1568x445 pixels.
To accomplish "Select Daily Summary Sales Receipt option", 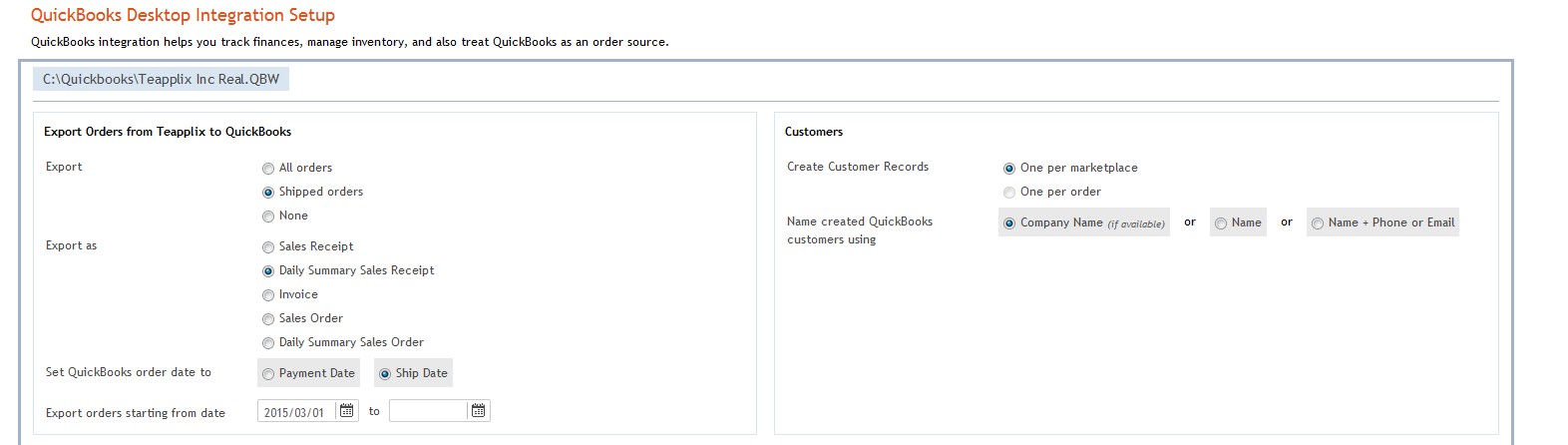I will (268, 271).
